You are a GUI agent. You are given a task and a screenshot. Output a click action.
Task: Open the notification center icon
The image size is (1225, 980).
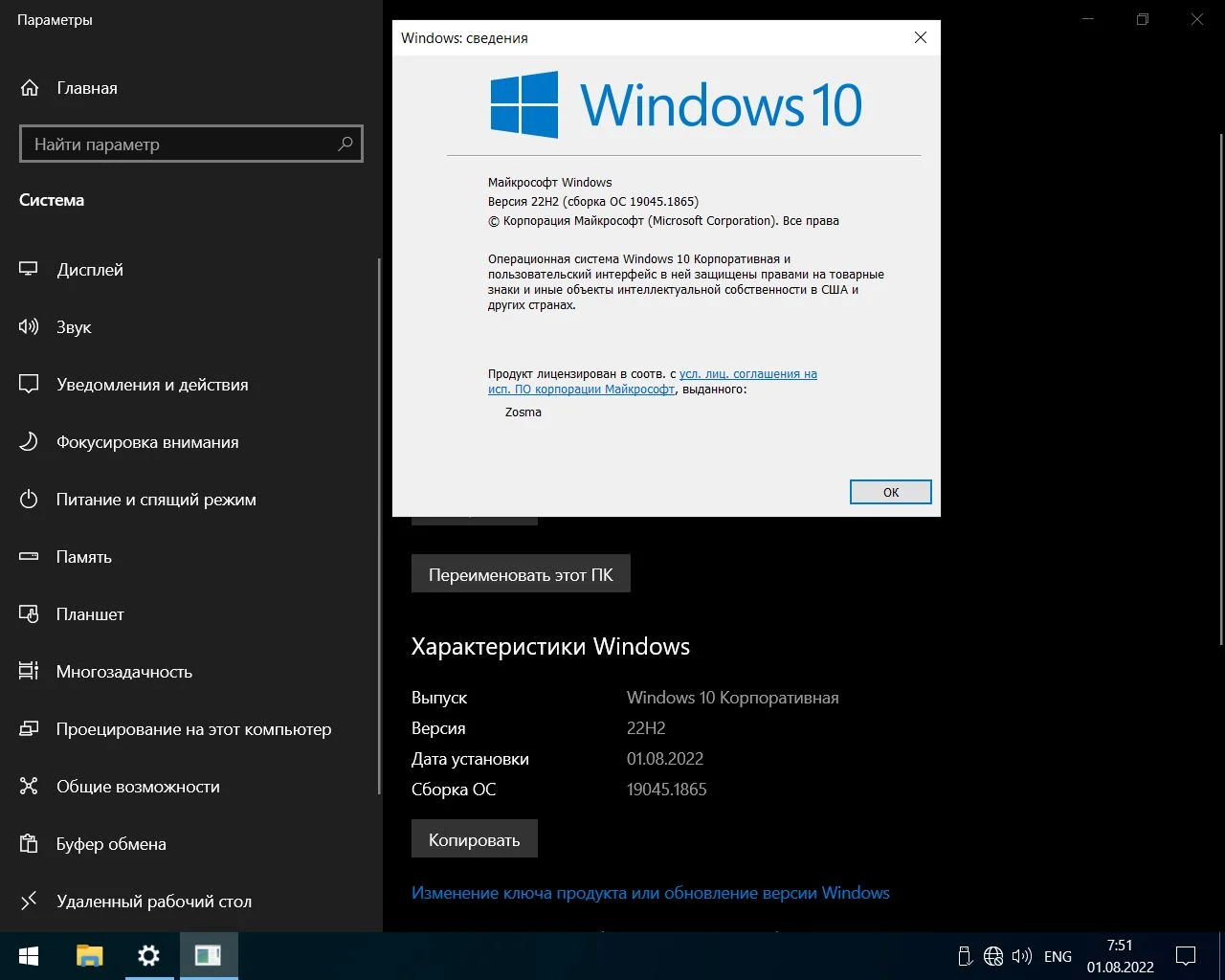click(1186, 956)
